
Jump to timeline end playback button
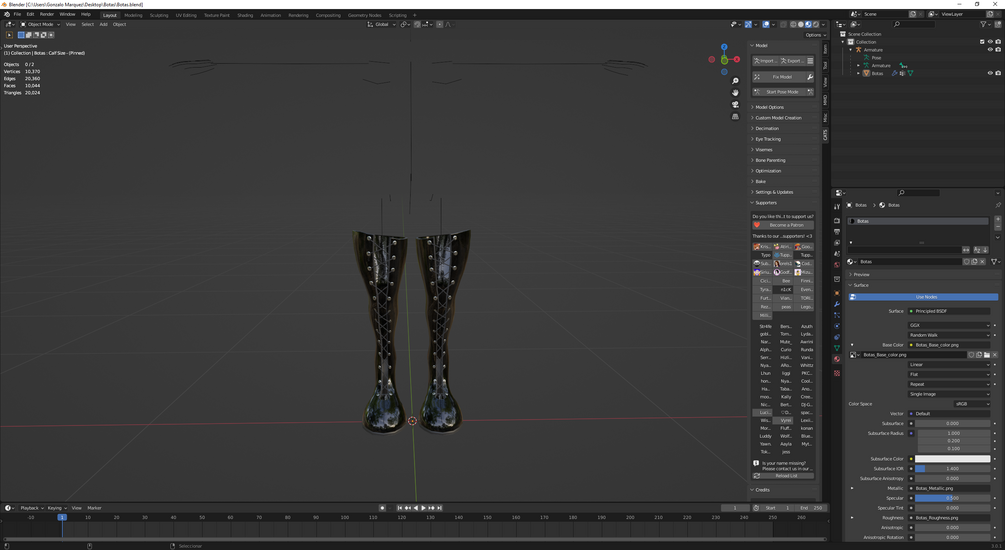coord(439,508)
